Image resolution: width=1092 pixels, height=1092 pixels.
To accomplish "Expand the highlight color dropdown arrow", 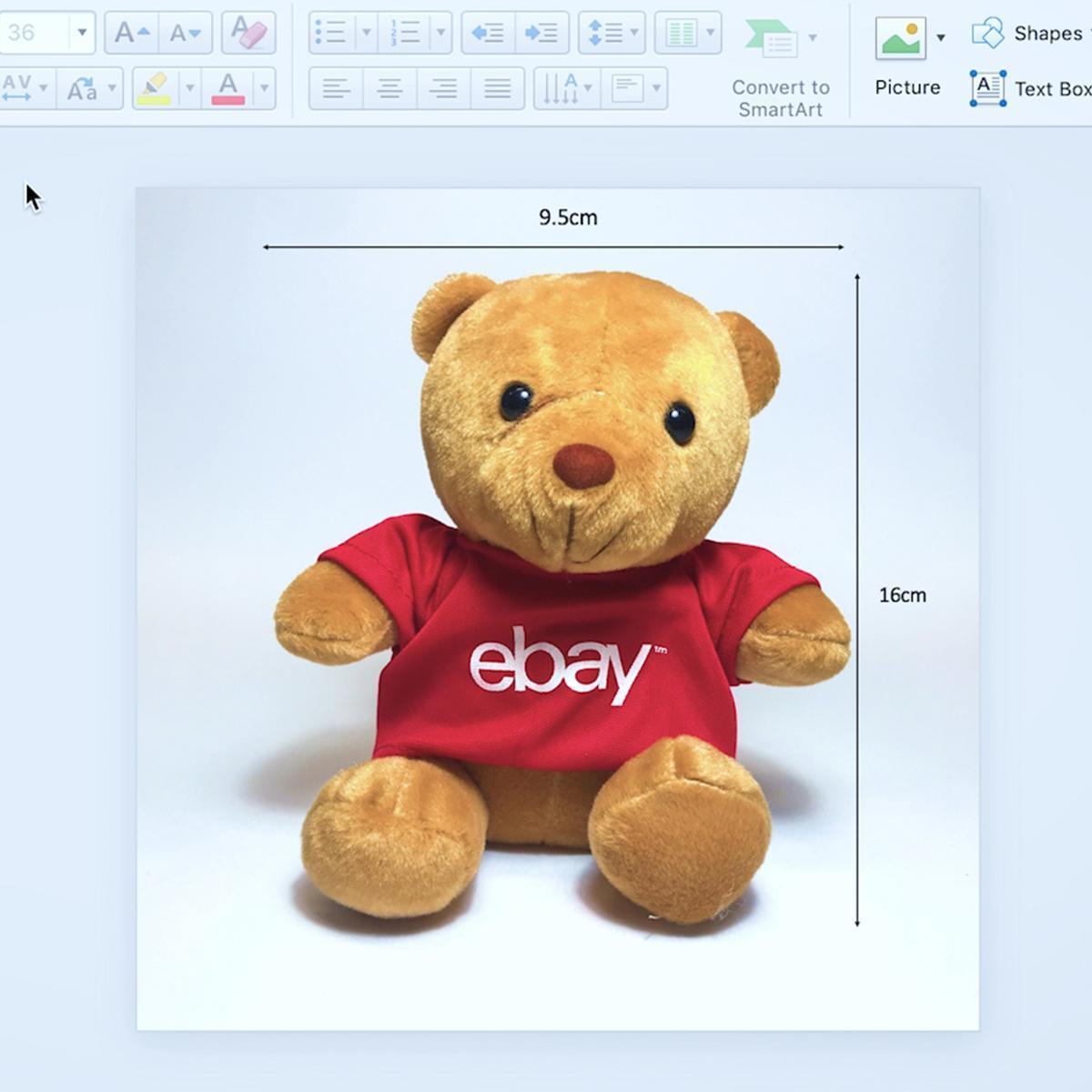I will click(189, 88).
